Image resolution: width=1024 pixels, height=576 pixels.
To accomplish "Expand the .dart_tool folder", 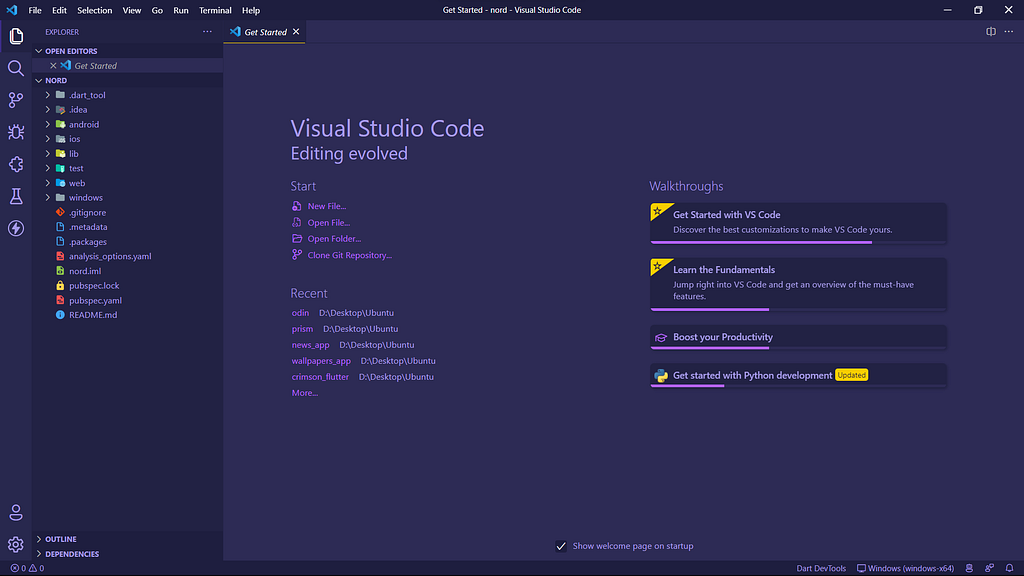I will (48, 95).
